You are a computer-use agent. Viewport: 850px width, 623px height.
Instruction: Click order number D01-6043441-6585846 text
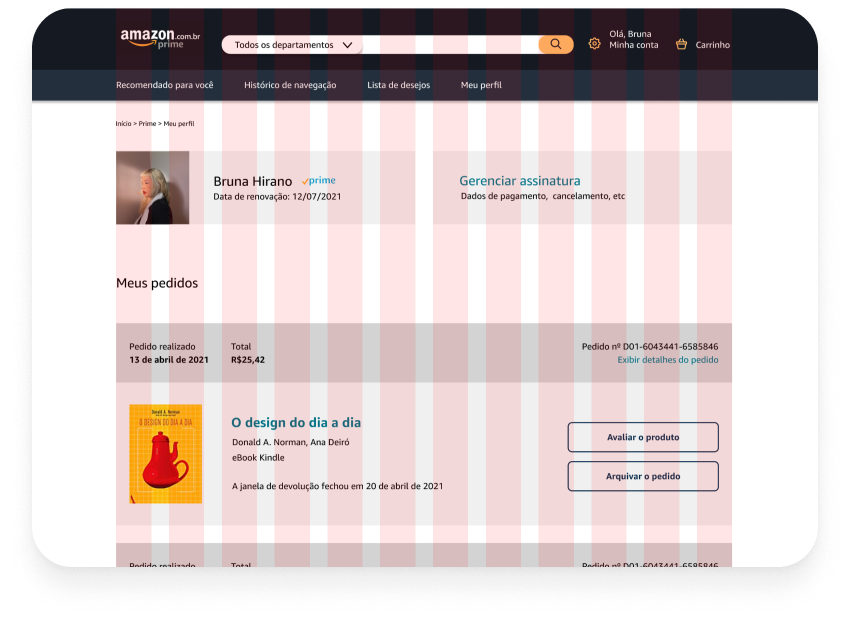(x=650, y=346)
